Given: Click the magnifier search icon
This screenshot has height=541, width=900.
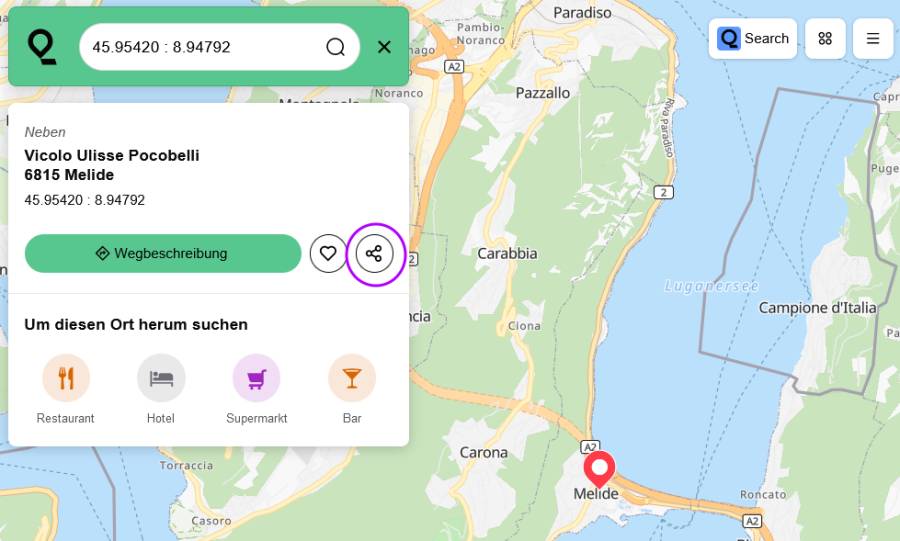Looking at the screenshot, I should [335, 47].
